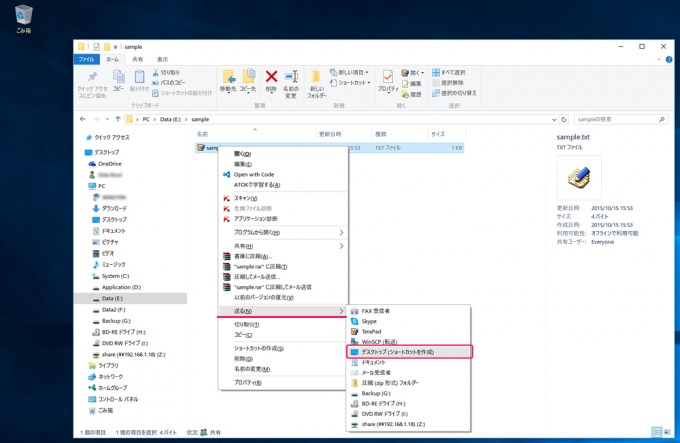Image resolution: width=680 pixels, height=443 pixels.
Task: Open ribbon ショートカット easy access dropdown
Action: click(350, 82)
